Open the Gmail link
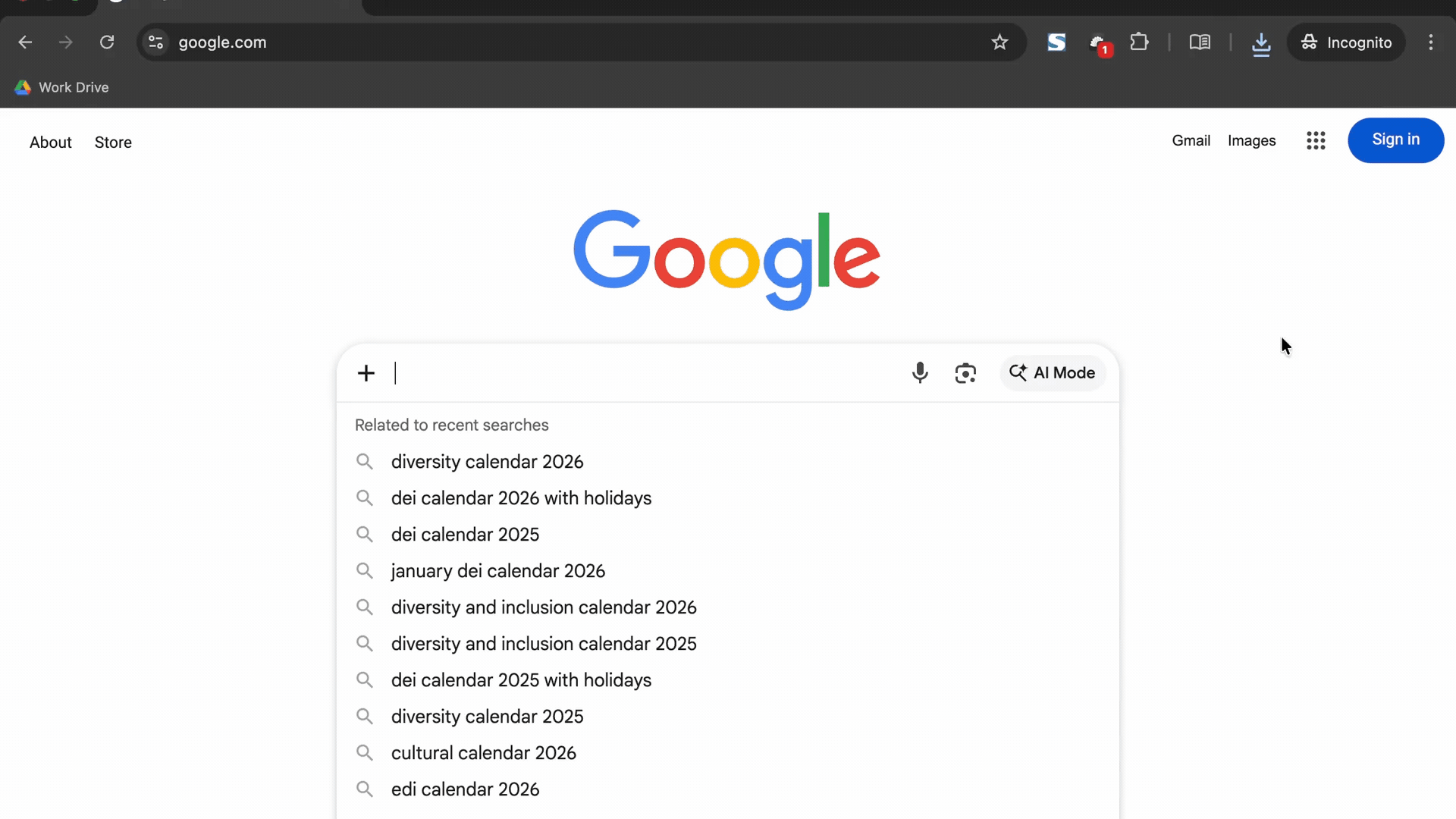 1191,141
